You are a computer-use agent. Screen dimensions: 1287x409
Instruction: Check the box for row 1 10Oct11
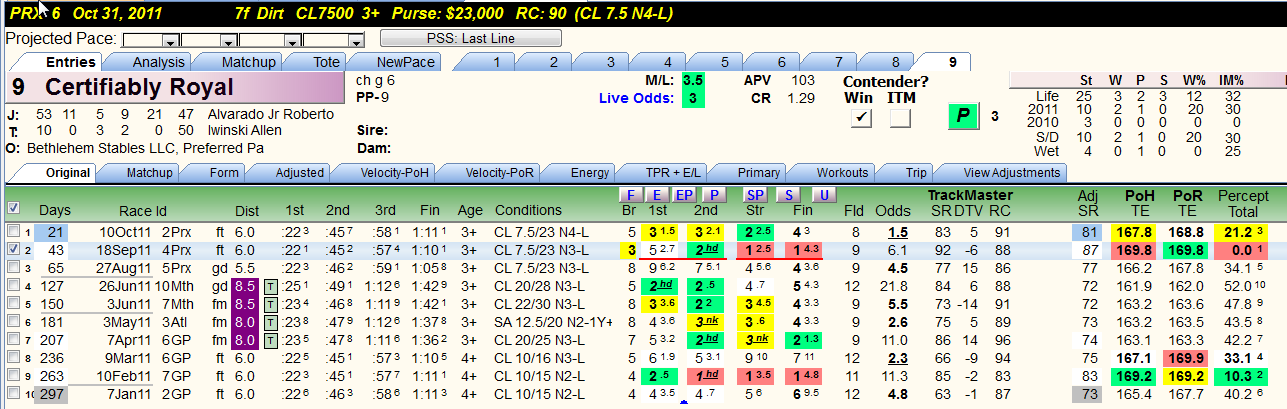[13, 232]
